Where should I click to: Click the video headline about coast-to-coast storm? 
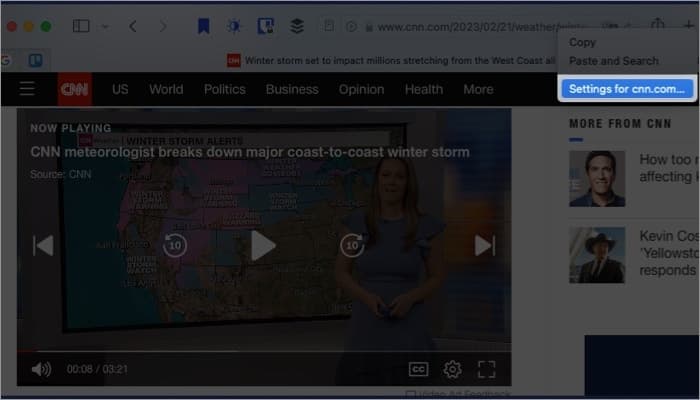250,152
